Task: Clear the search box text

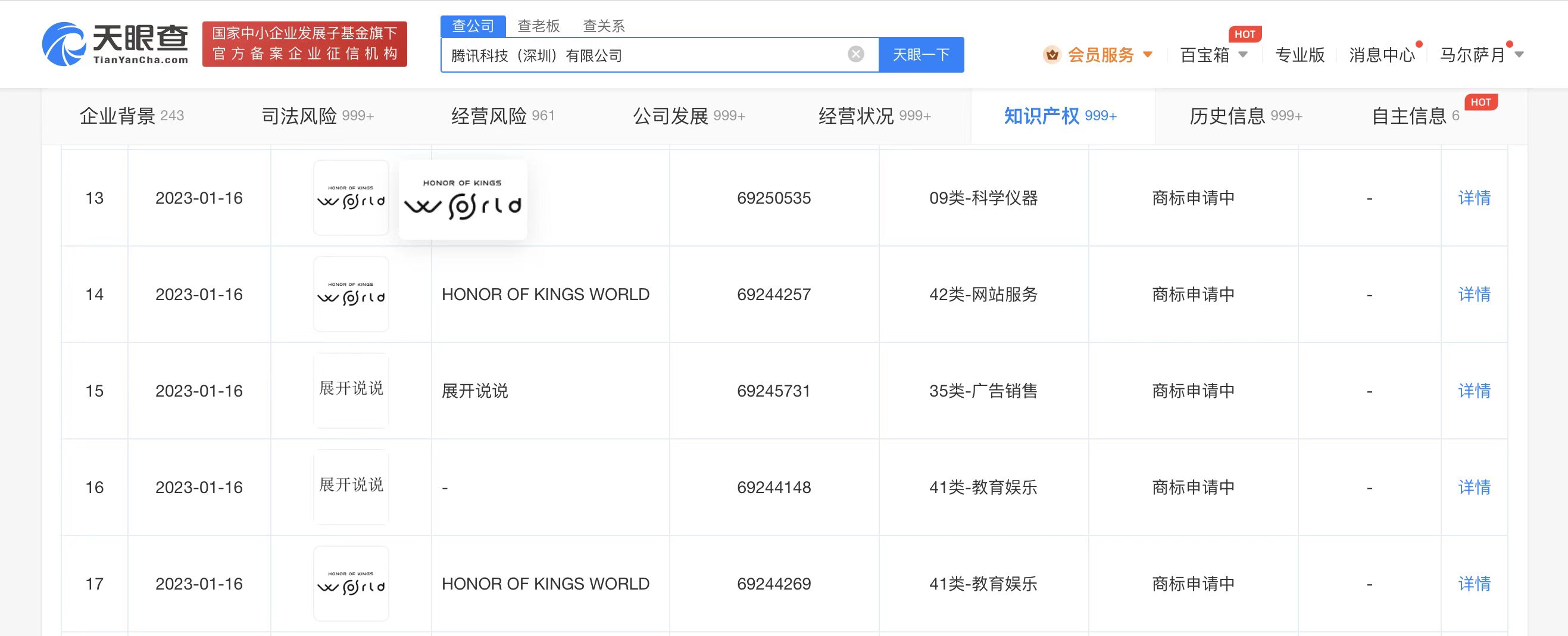Action: [856, 54]
